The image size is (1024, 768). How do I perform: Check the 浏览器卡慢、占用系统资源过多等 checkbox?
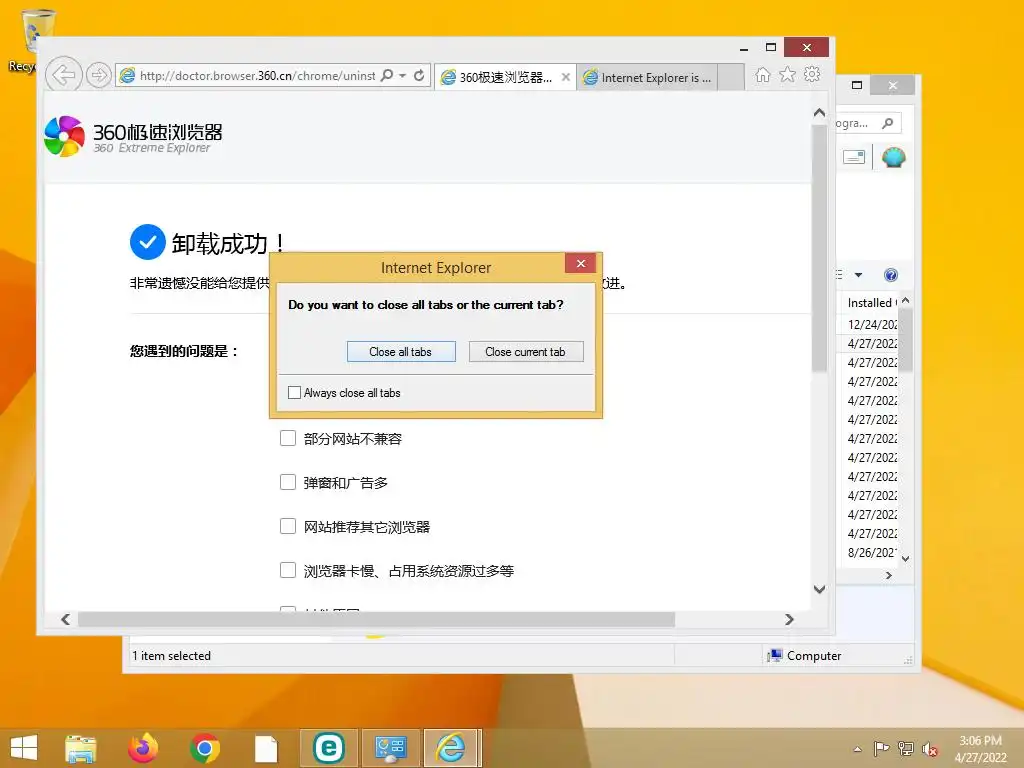[x=288, y=570]
